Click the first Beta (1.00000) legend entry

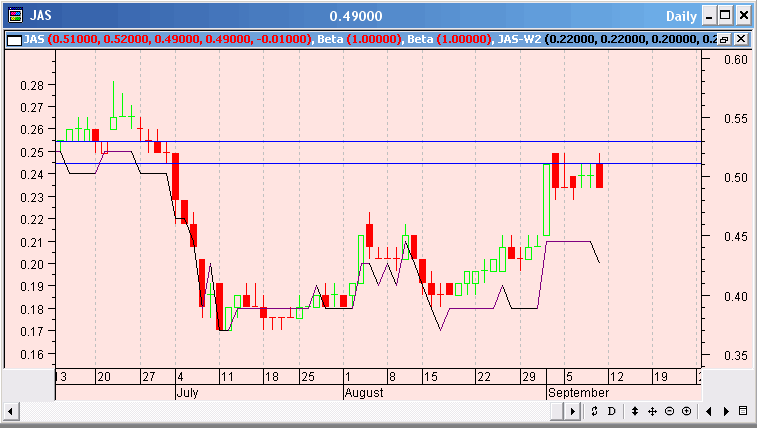click(x=359, y=39)
